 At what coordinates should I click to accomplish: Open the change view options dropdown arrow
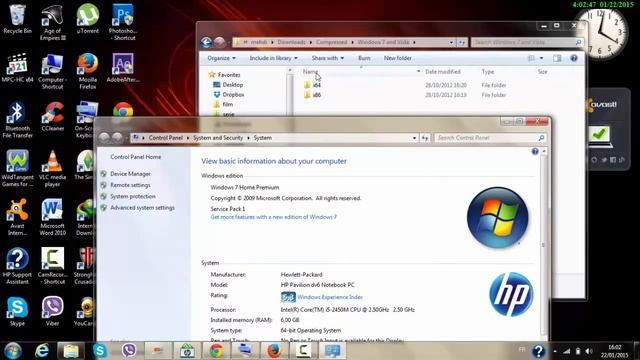542,58
